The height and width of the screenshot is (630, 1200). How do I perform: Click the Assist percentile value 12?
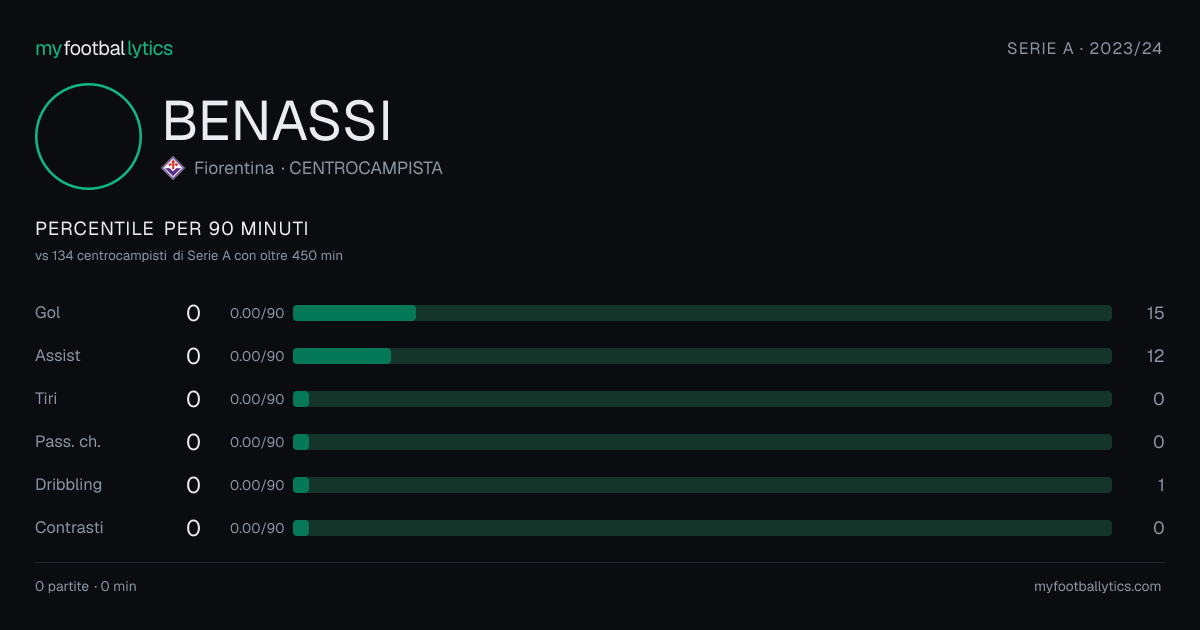pos(1155,356)
